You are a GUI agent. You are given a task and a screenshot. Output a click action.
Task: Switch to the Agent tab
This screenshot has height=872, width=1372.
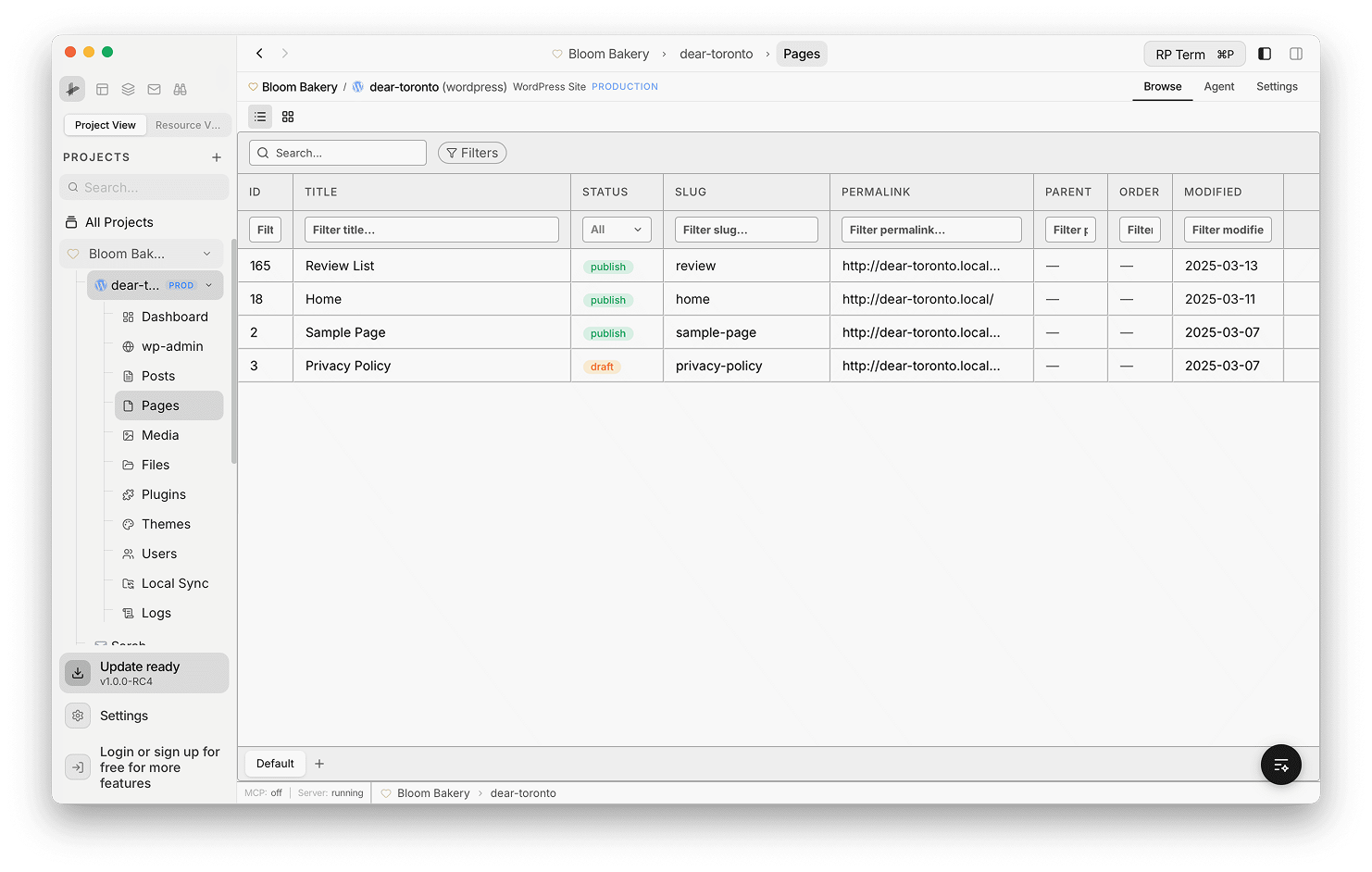pyautogui.click(x=1219, y=86)
